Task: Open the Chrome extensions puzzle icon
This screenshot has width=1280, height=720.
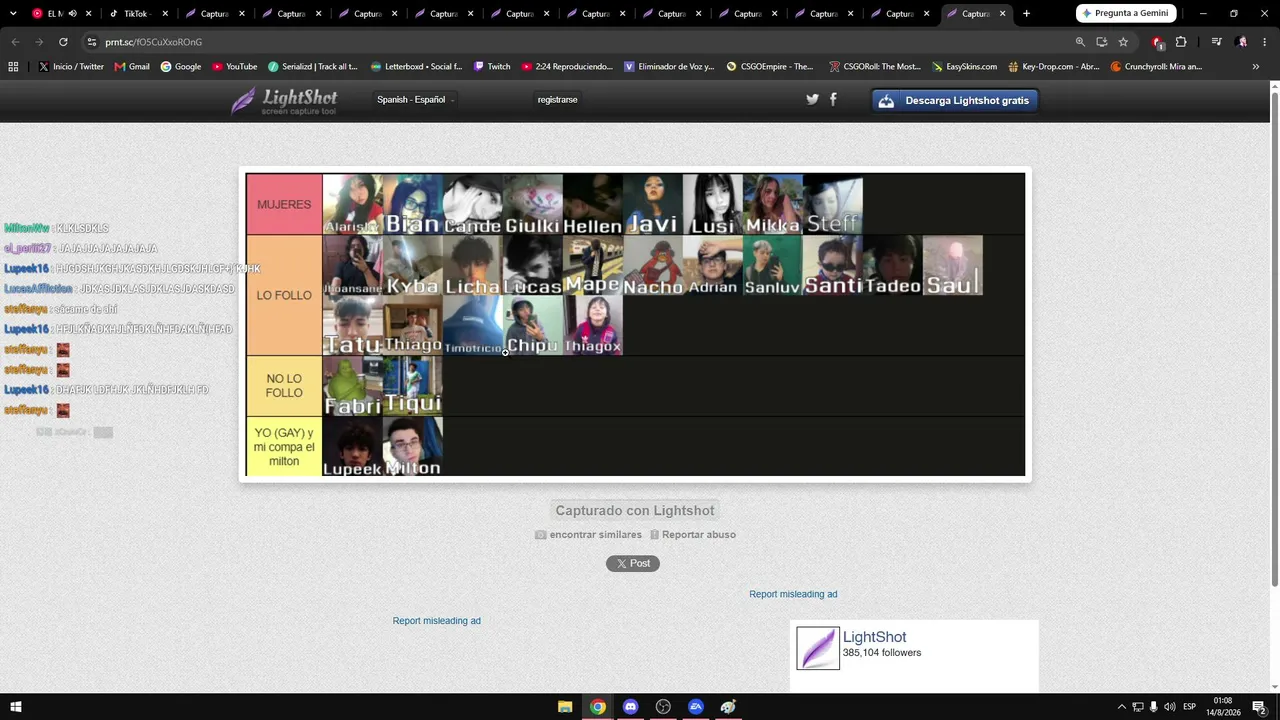Action: 1181,42
